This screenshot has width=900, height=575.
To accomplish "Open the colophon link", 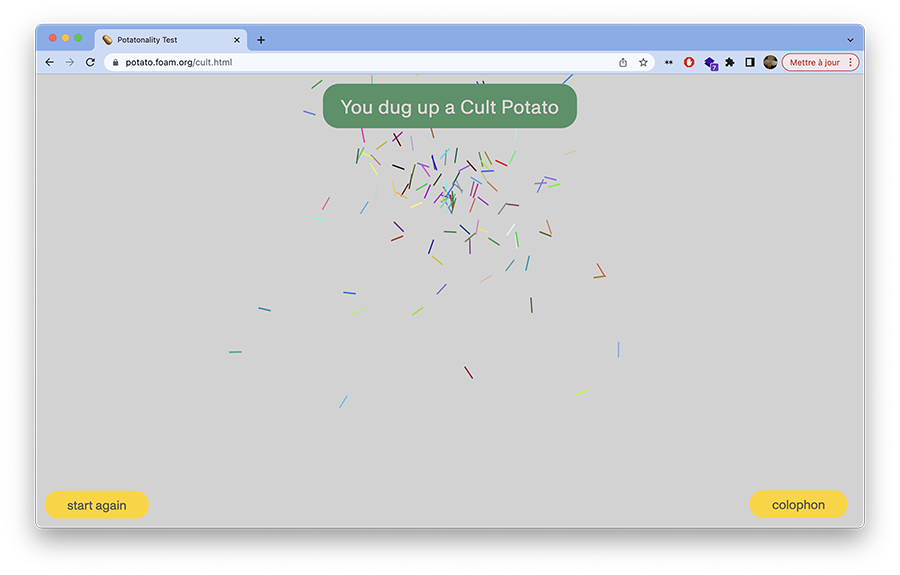I will click(798, 504).
